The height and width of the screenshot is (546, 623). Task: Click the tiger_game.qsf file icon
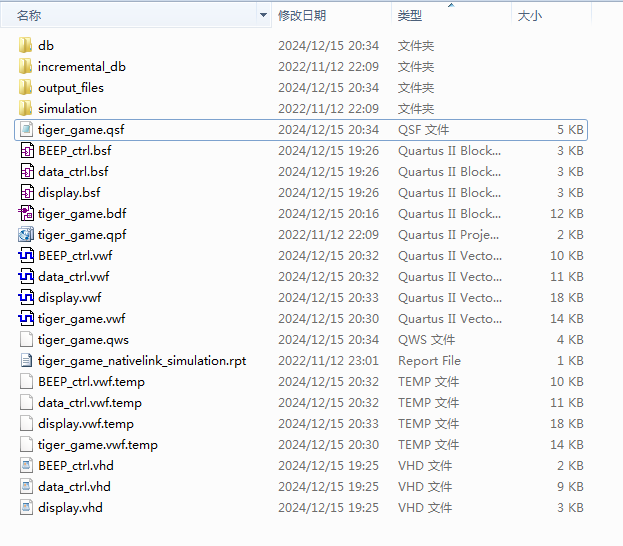[26, 130]
